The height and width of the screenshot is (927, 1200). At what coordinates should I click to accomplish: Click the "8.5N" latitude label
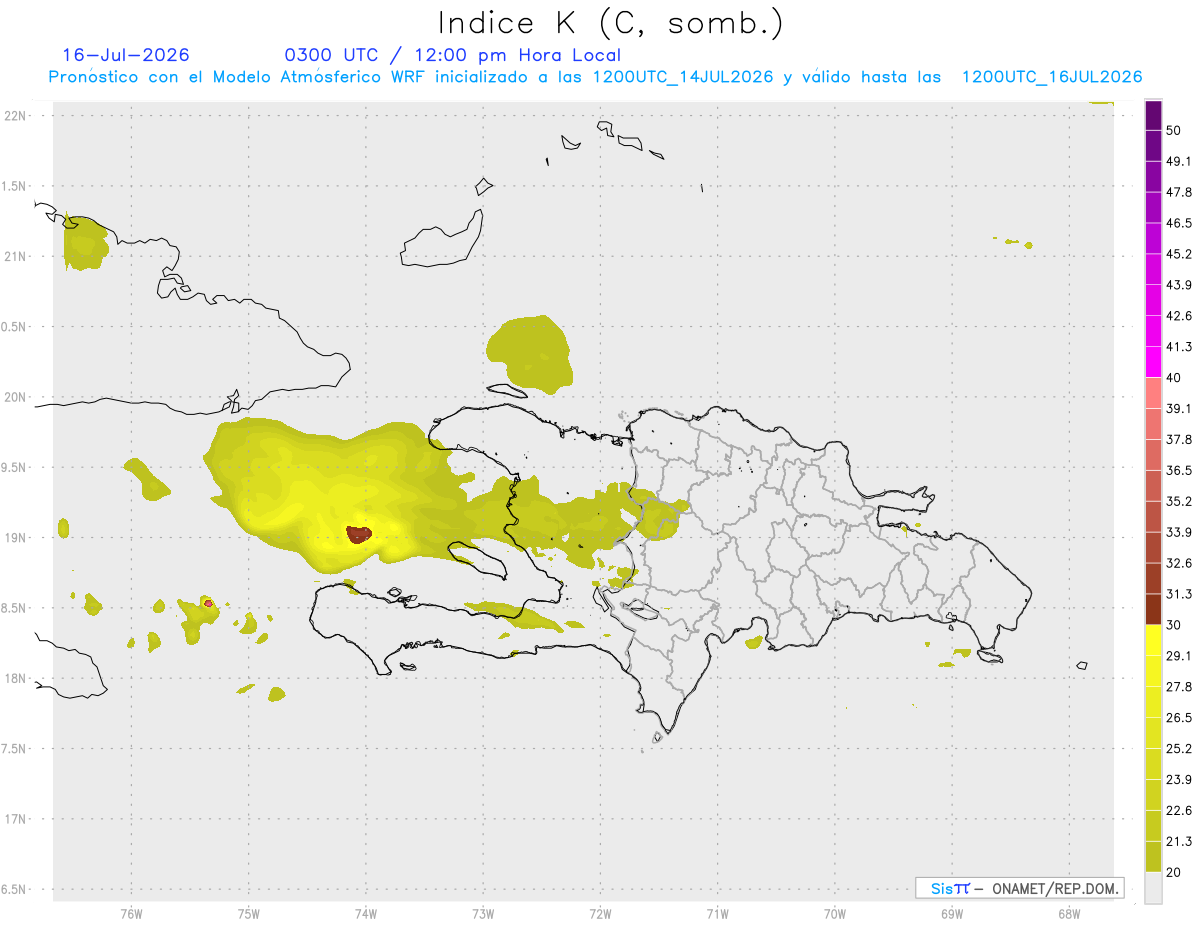pyautogui.click(x=13, y=608)
